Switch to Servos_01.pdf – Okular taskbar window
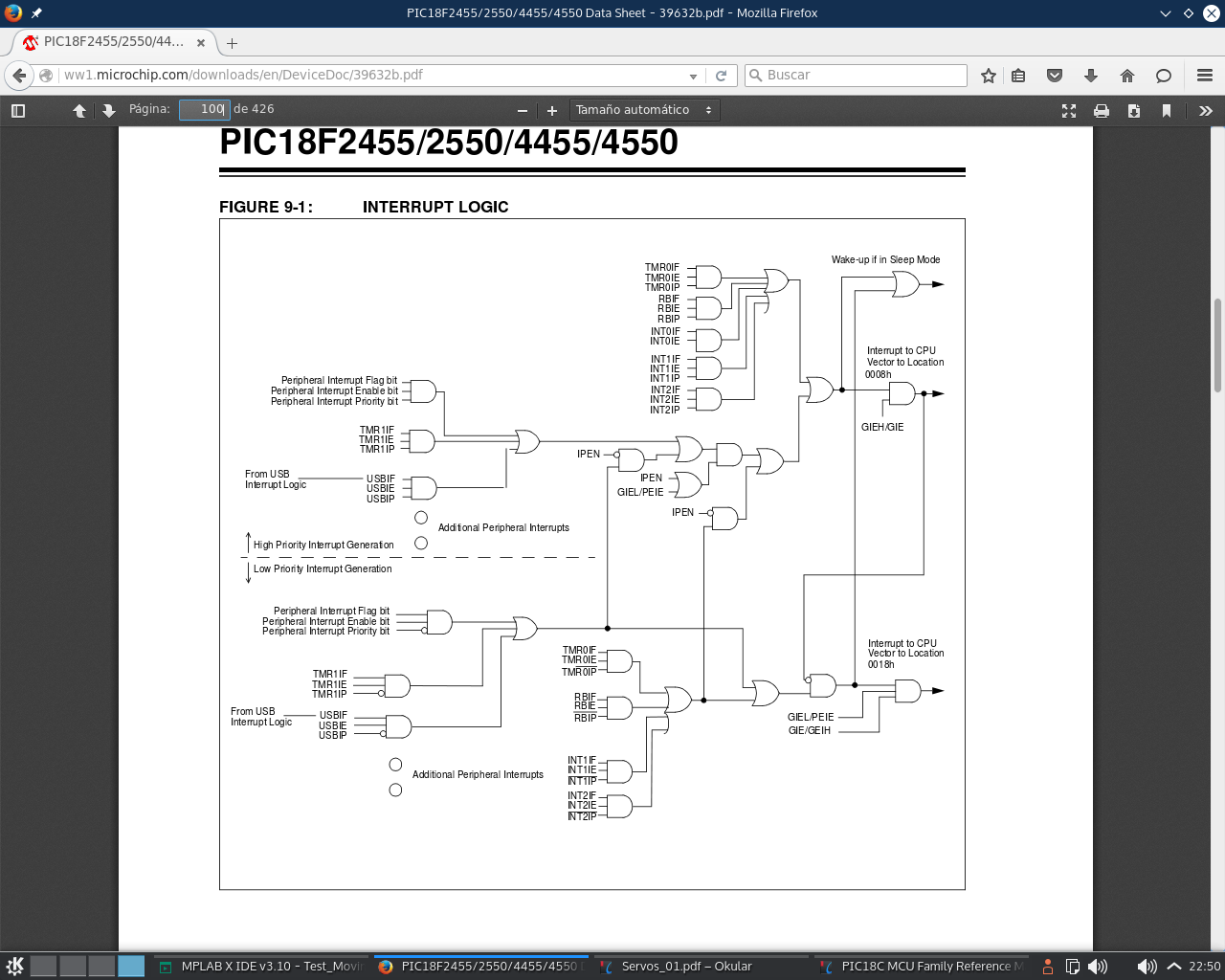This screenshot has height=980, width=1225. coord(702,966)
